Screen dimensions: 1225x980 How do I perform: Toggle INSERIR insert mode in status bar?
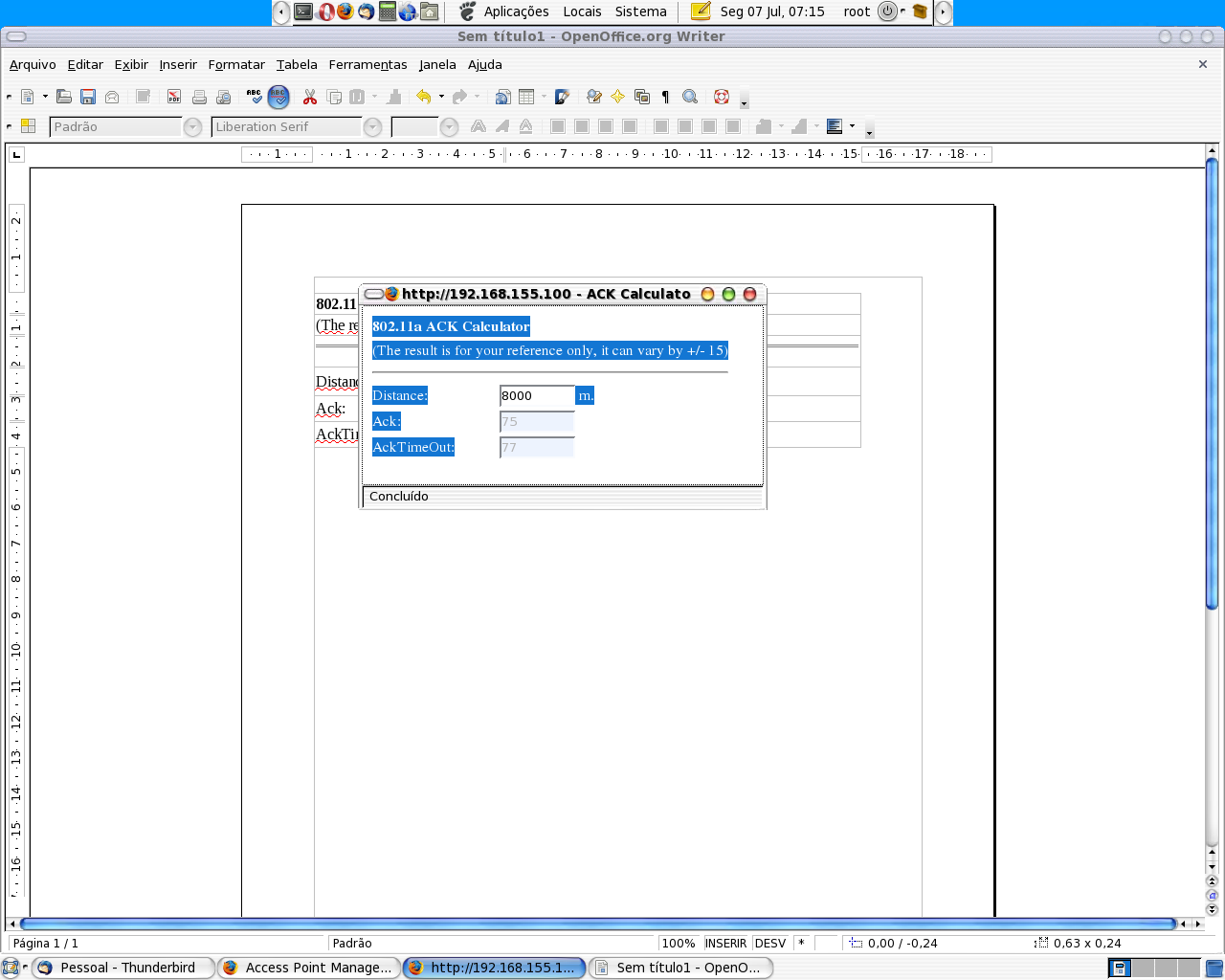pyautogui.click(x=725, y=944)
